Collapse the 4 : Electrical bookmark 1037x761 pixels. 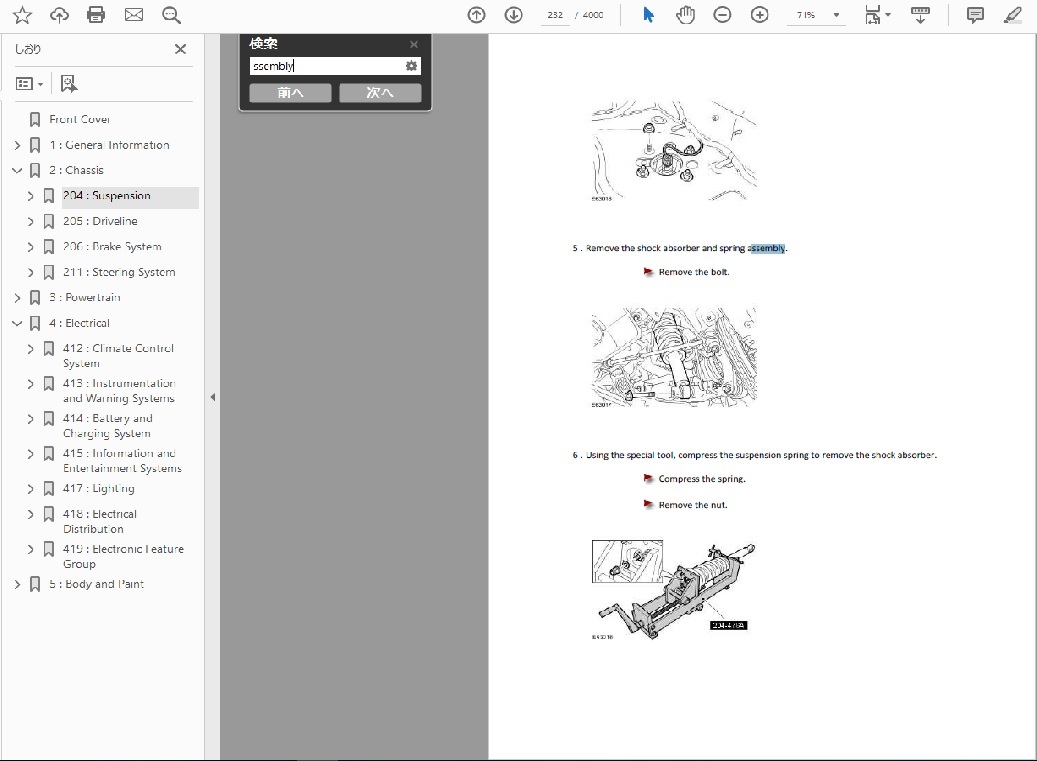pyautogui.click(x=17, y=323)
